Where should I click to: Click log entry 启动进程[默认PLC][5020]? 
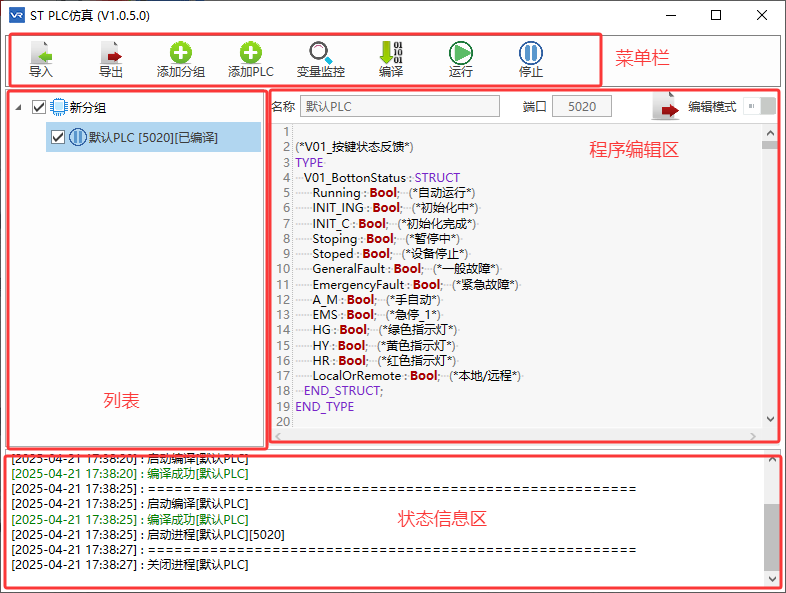[148, 535]
